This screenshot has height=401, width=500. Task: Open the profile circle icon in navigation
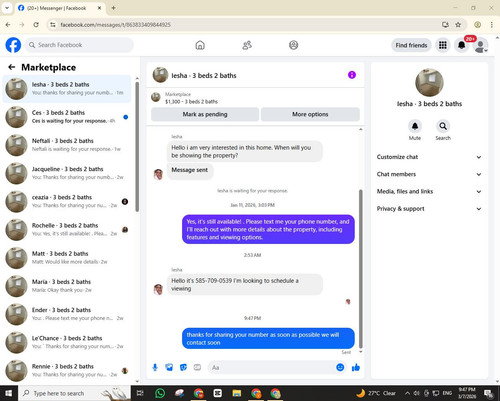click(293, 45)
